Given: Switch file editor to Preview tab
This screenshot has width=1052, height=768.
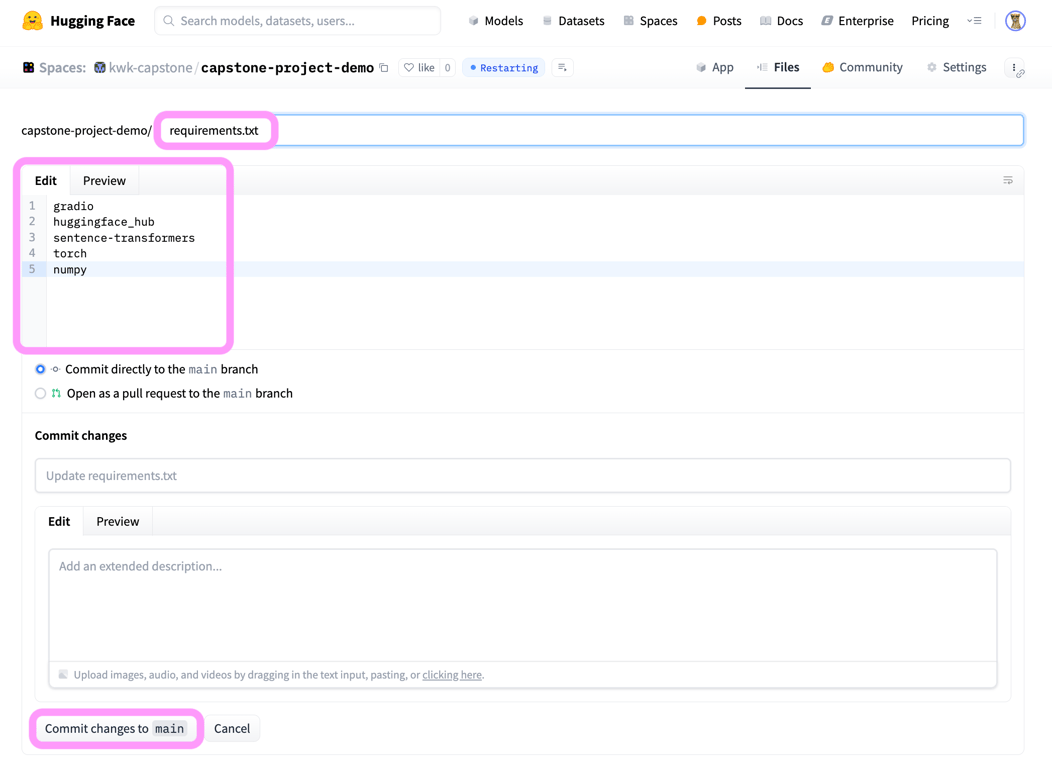Looking at the screenshot, I should (x=104, y=180).
